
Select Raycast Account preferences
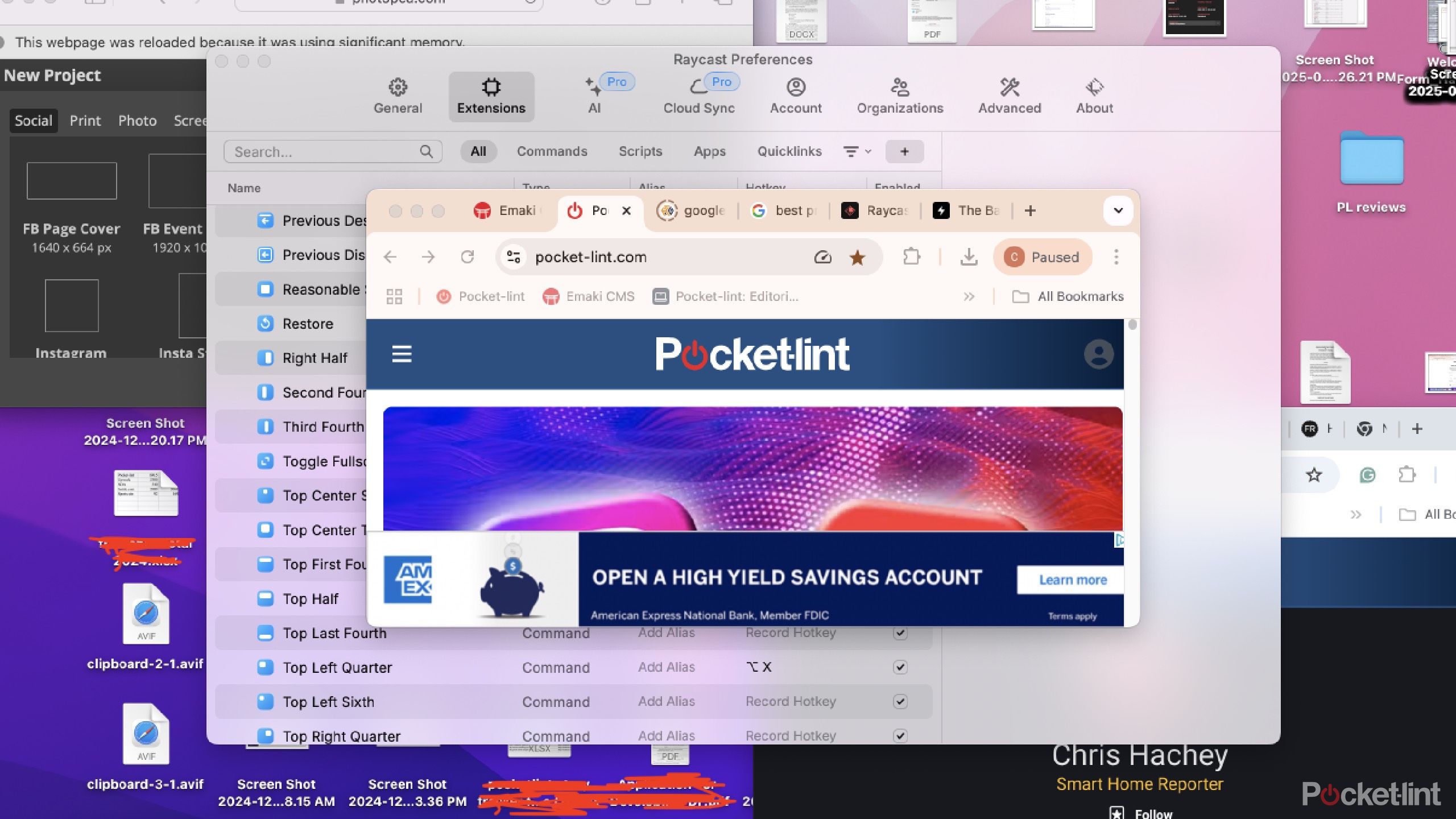(796, 94)
